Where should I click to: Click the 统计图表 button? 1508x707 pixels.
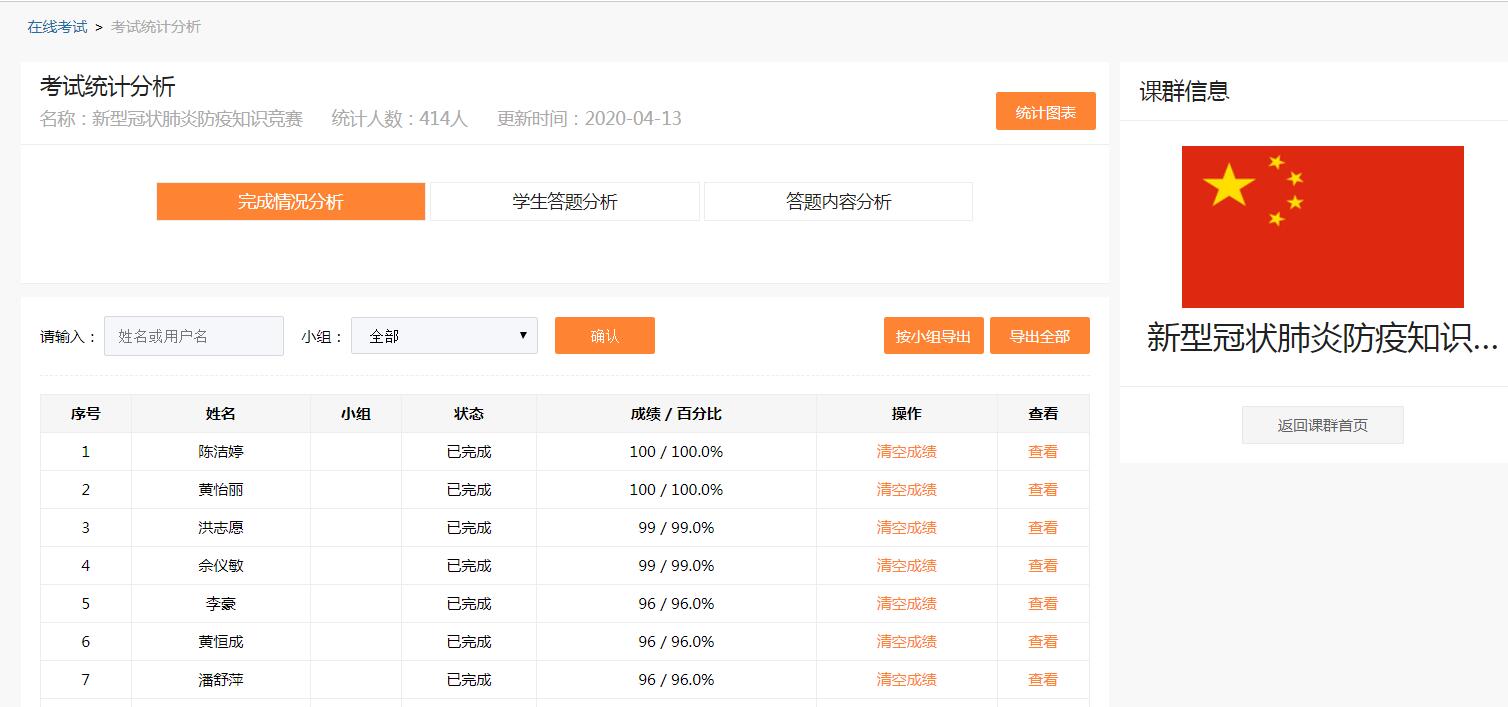[1045, 112]
